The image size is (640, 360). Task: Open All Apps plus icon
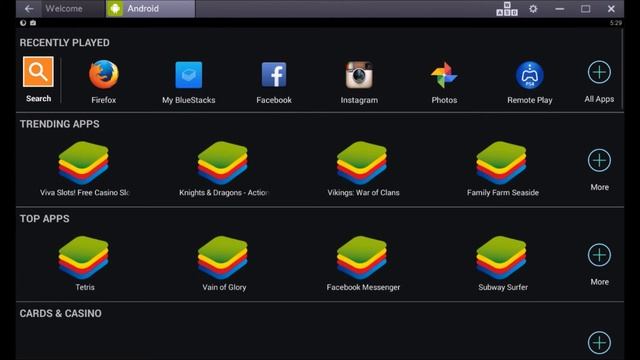pos(599,72)
